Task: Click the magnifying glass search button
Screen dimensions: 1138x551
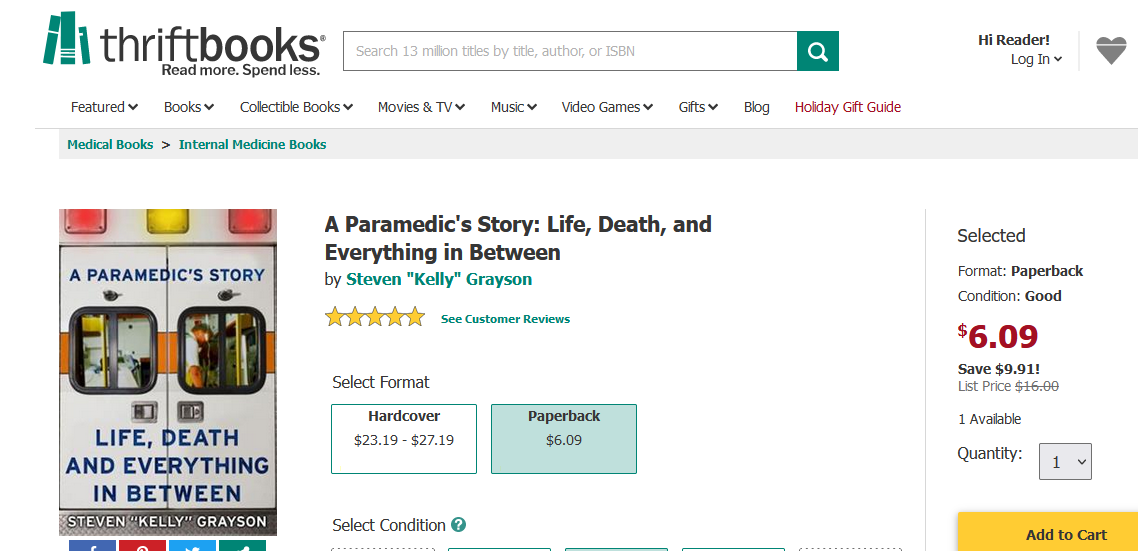Action: click(x=817, y=51)
